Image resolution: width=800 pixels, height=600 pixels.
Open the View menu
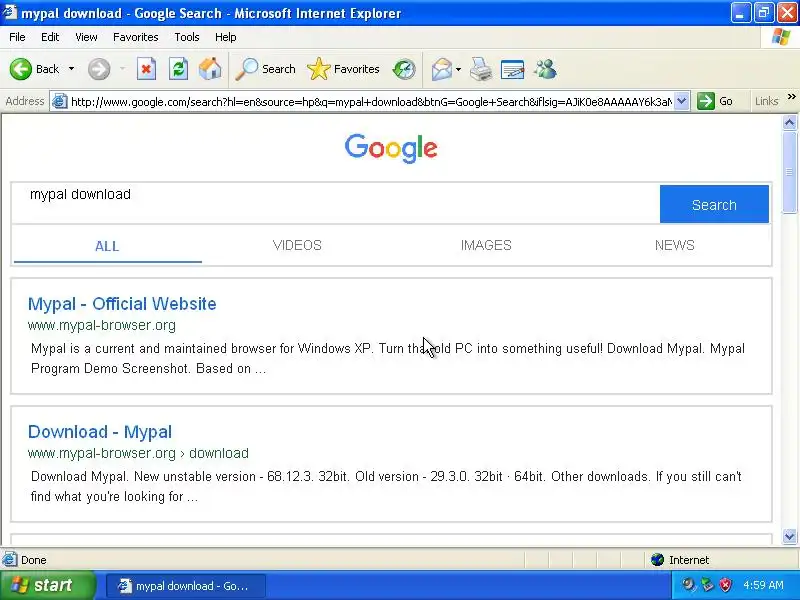tap(86, 37)
